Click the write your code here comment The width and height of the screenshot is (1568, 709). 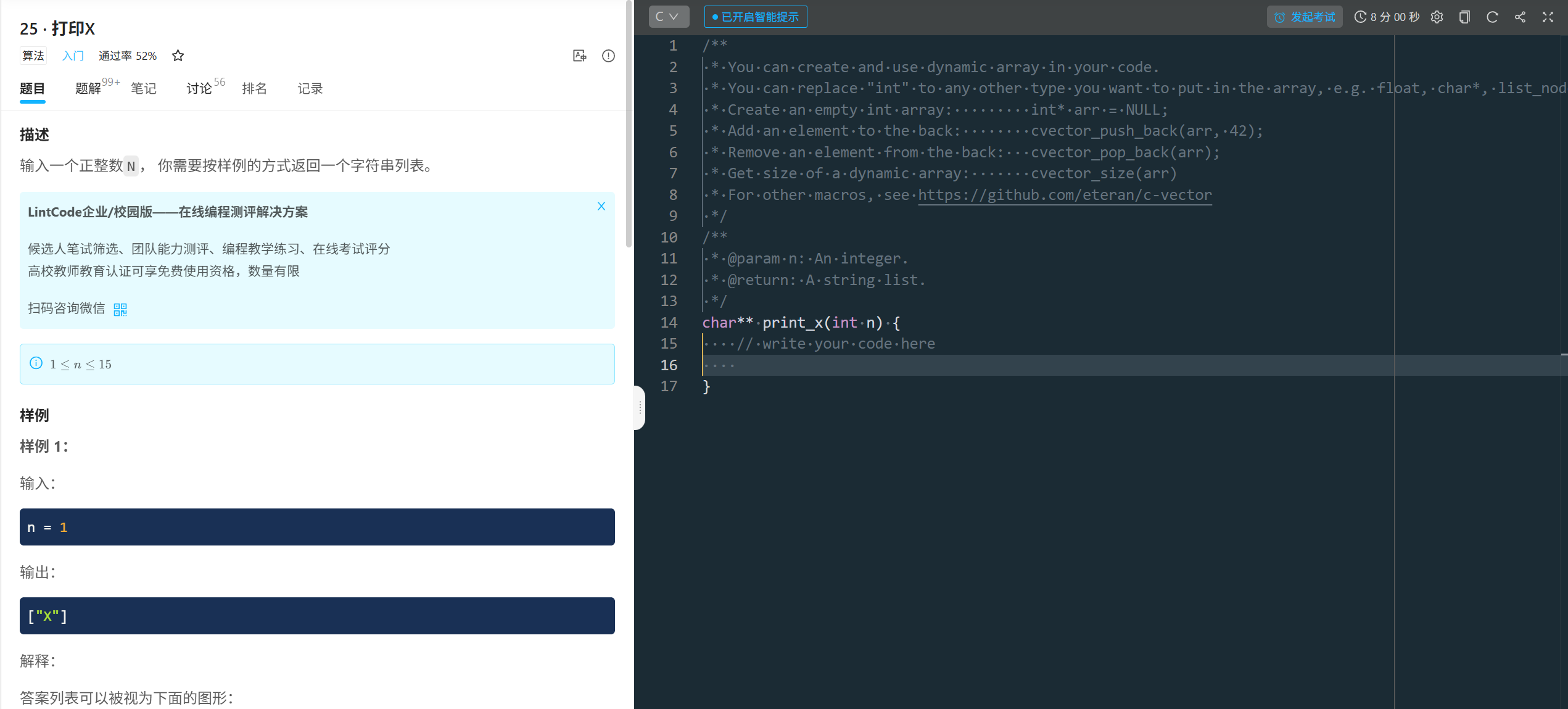click(836, 344)
